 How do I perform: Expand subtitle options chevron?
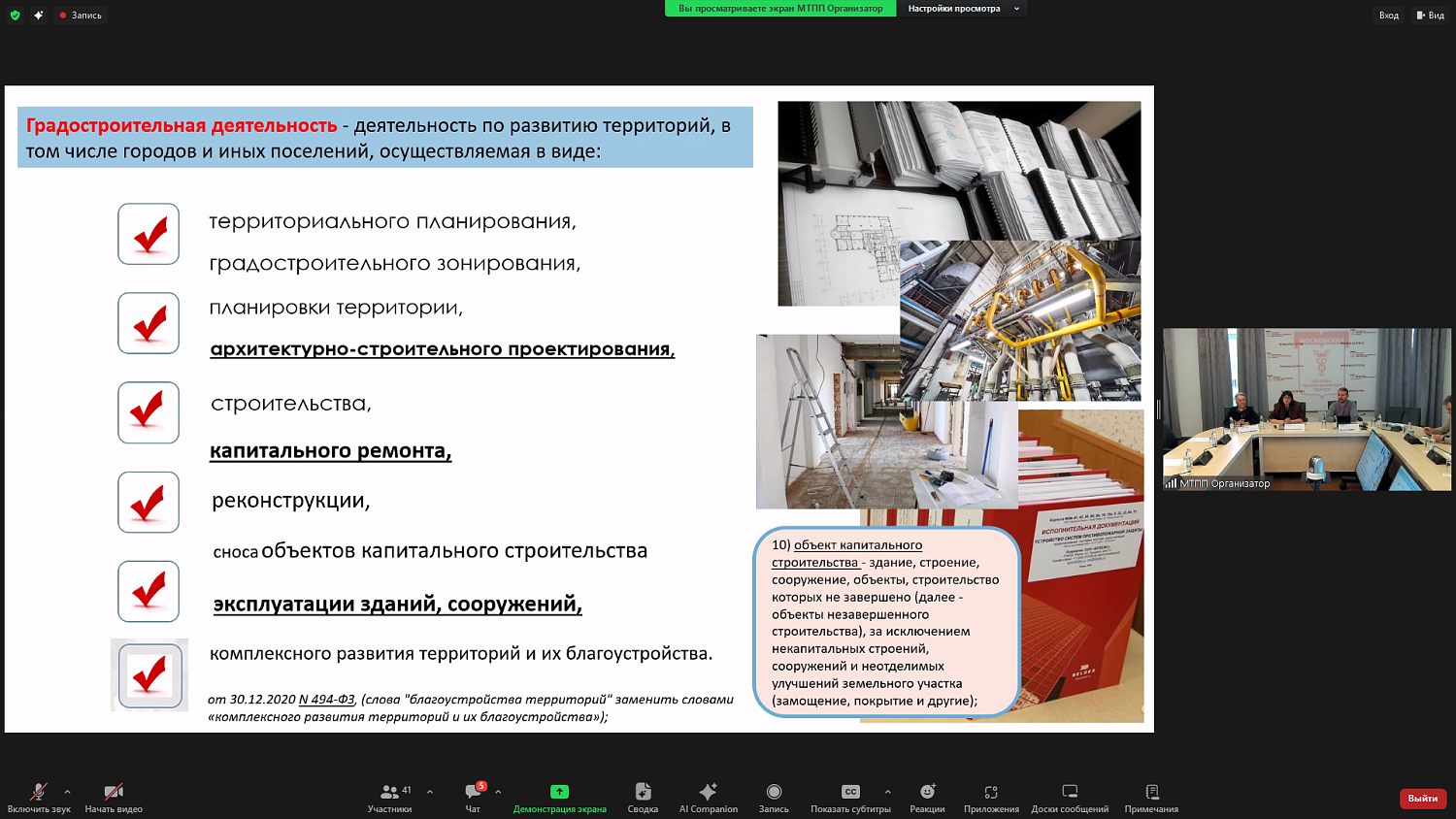pos(886,791)
